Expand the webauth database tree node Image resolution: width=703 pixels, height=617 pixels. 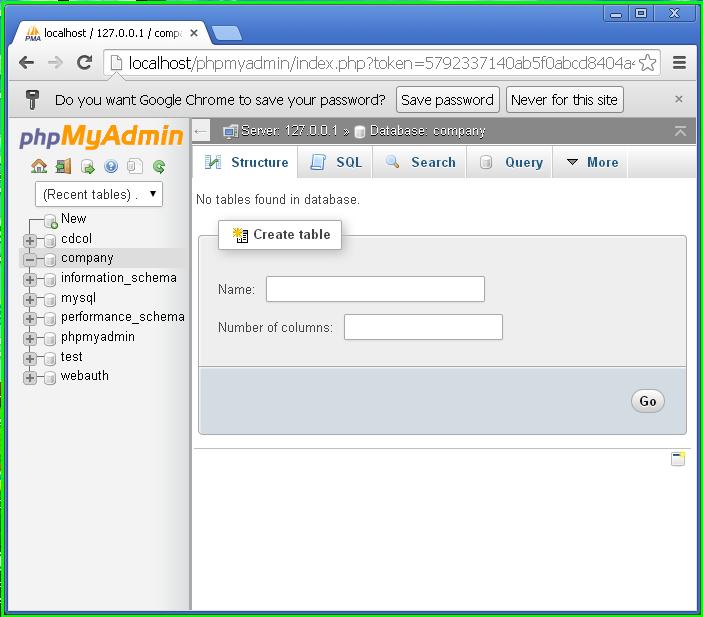pos(30,378)
